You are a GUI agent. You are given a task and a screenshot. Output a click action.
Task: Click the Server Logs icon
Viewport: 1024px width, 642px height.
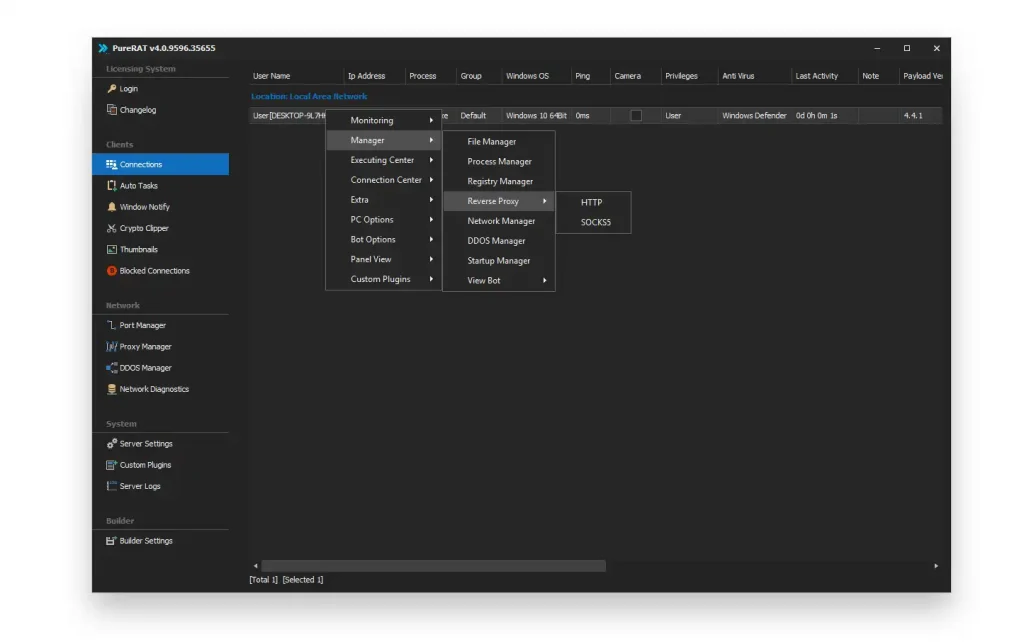pyautogui.click(x=112, y=487)
